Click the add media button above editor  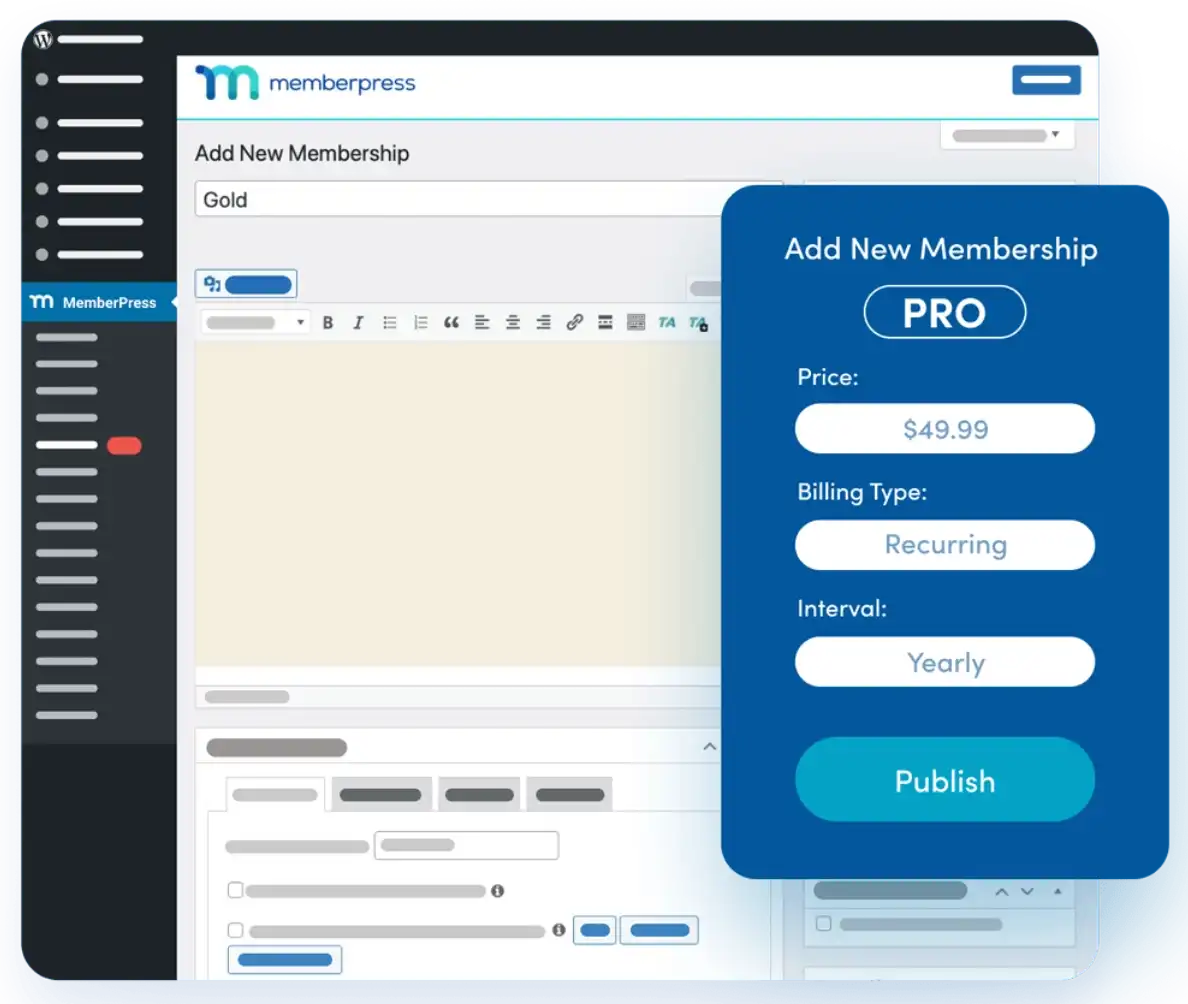(x=246, y=284)
